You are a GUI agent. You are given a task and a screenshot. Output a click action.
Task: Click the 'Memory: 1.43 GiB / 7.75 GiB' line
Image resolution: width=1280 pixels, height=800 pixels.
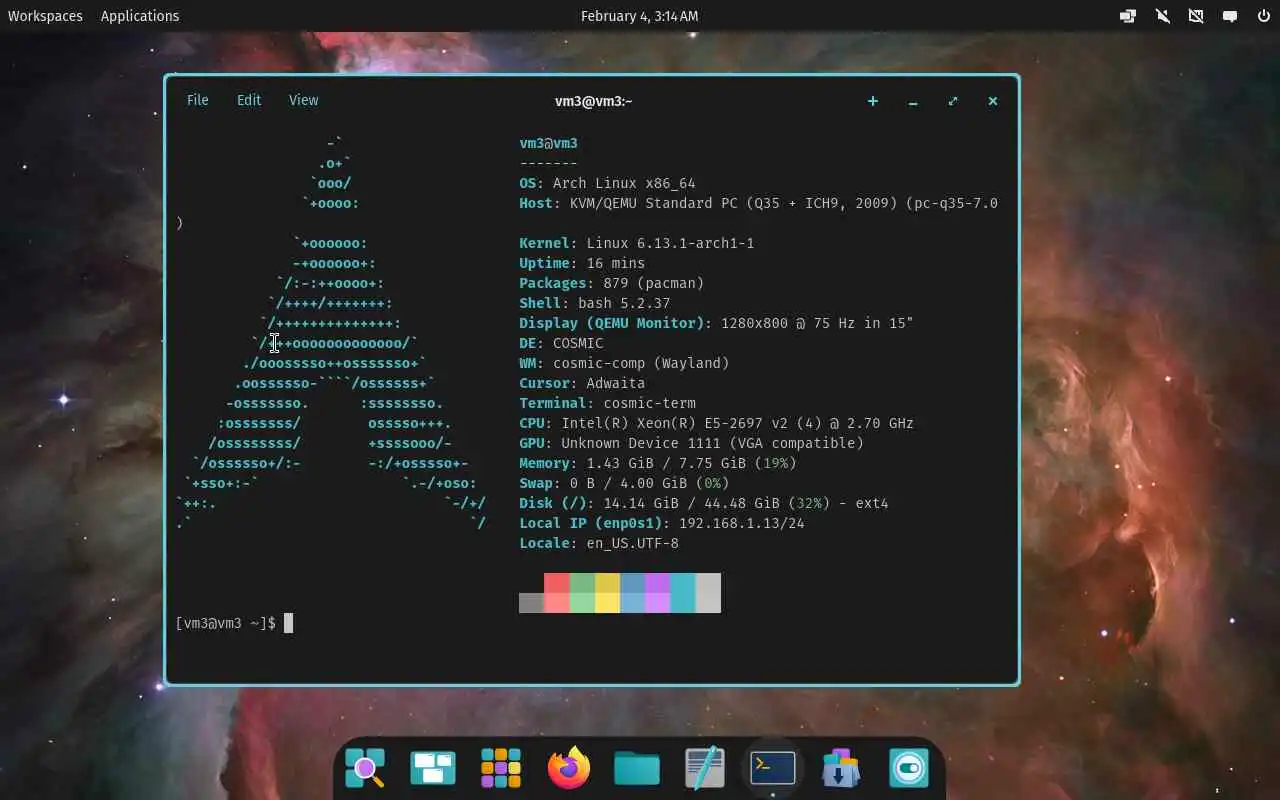tap(657, 463)
